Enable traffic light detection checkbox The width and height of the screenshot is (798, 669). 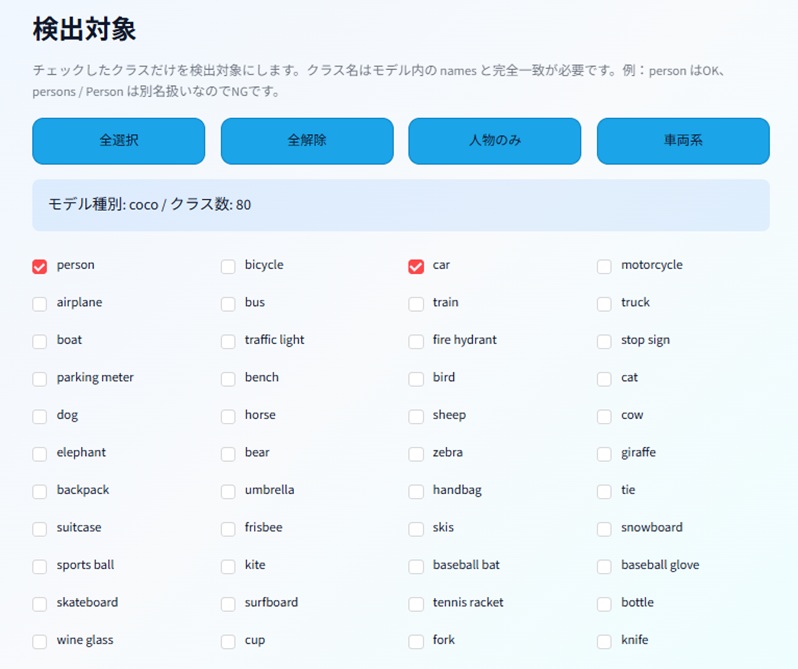pos(228,341)
